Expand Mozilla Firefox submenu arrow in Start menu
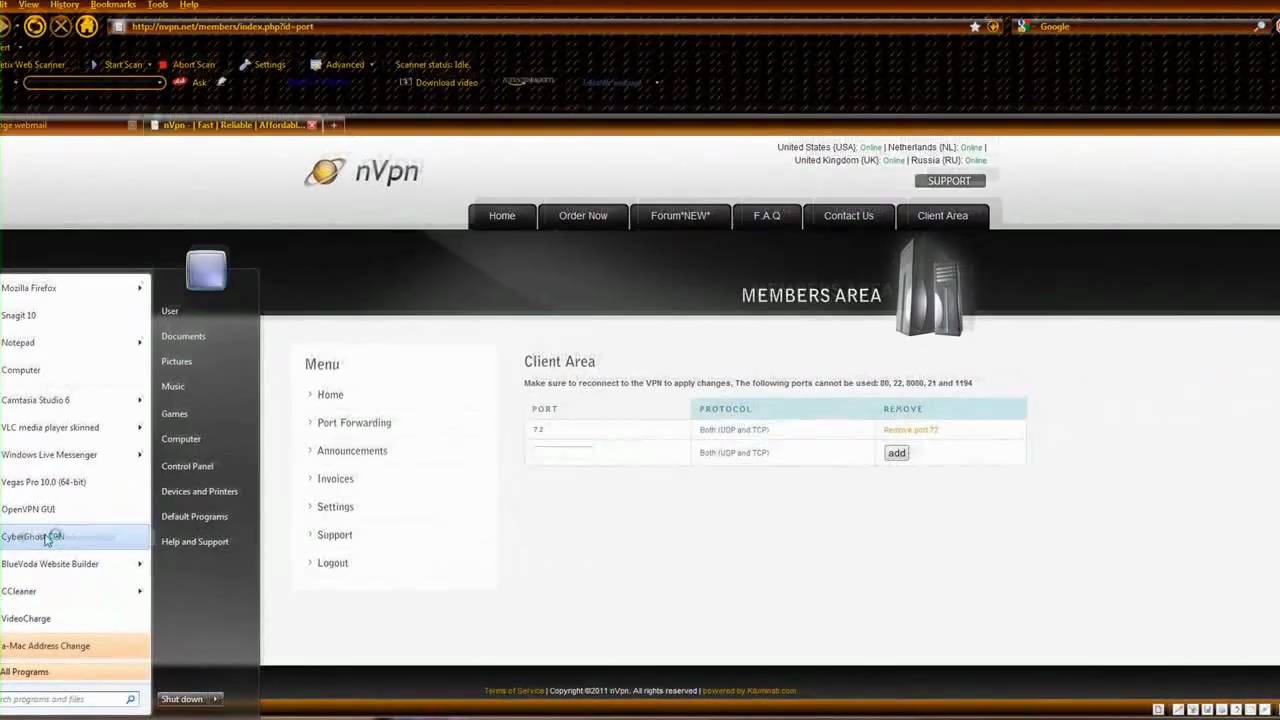Screen dimensions: 1280x720 [140, 288]
